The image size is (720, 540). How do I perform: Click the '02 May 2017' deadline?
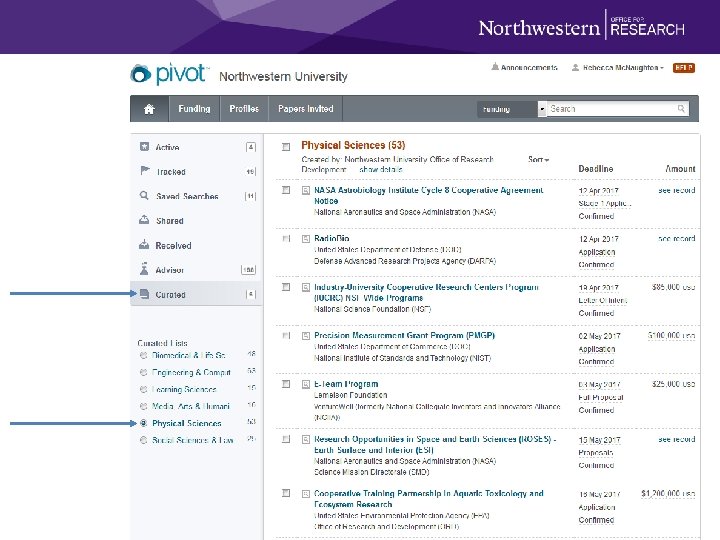point(599,336)
